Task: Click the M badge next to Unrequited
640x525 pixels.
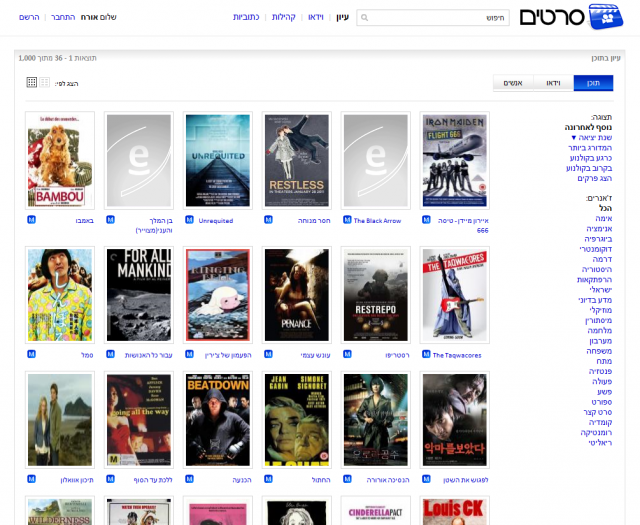Action: point(189,220)
